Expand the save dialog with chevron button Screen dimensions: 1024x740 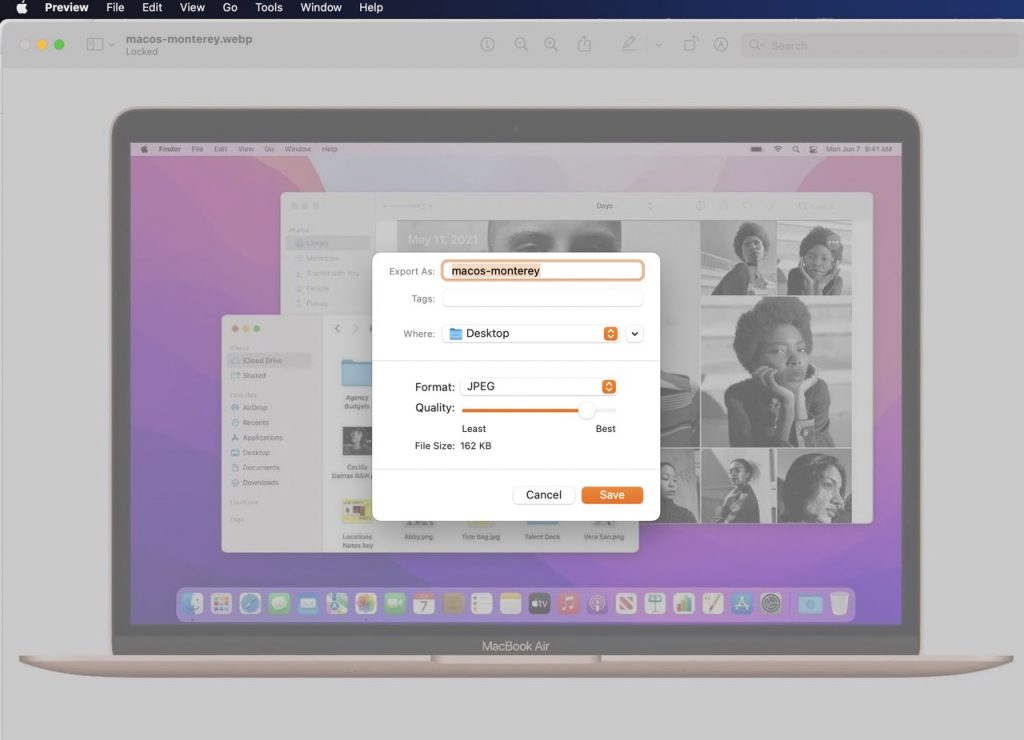(635, 334)
